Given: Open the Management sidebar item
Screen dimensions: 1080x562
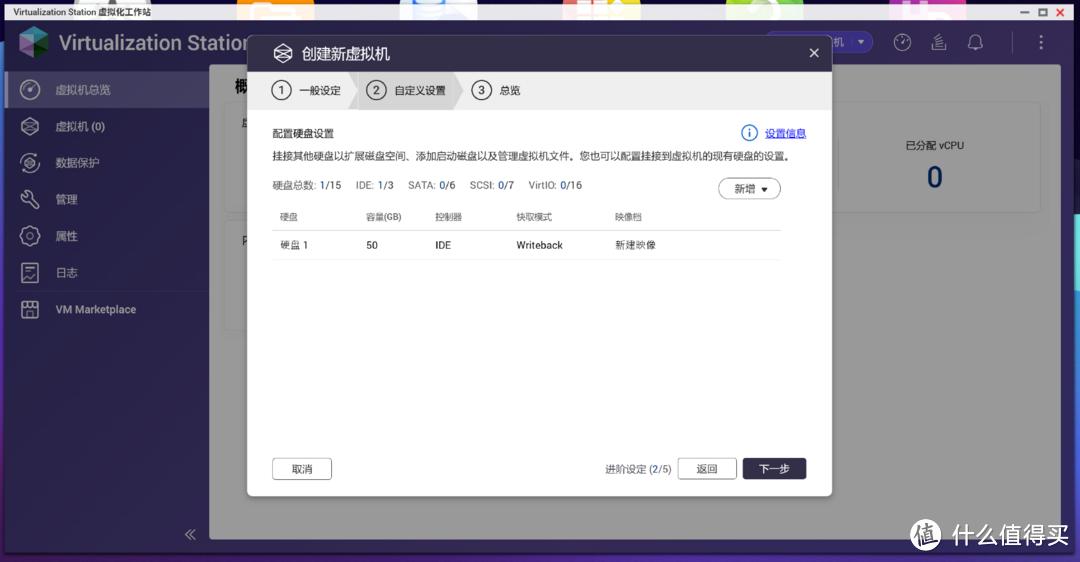Looking at the screenshot, I should pyautogui.click(x=107, y=199).
